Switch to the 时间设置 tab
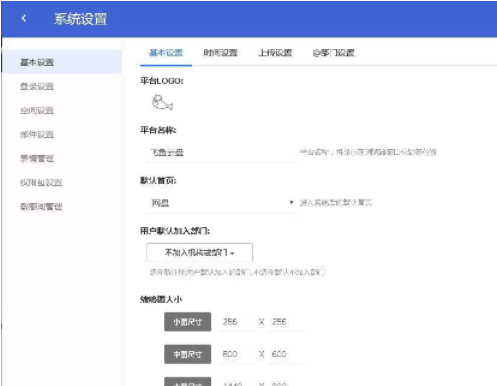The height and width of the screenshot is (386, 497). click(x=220, y=53)
